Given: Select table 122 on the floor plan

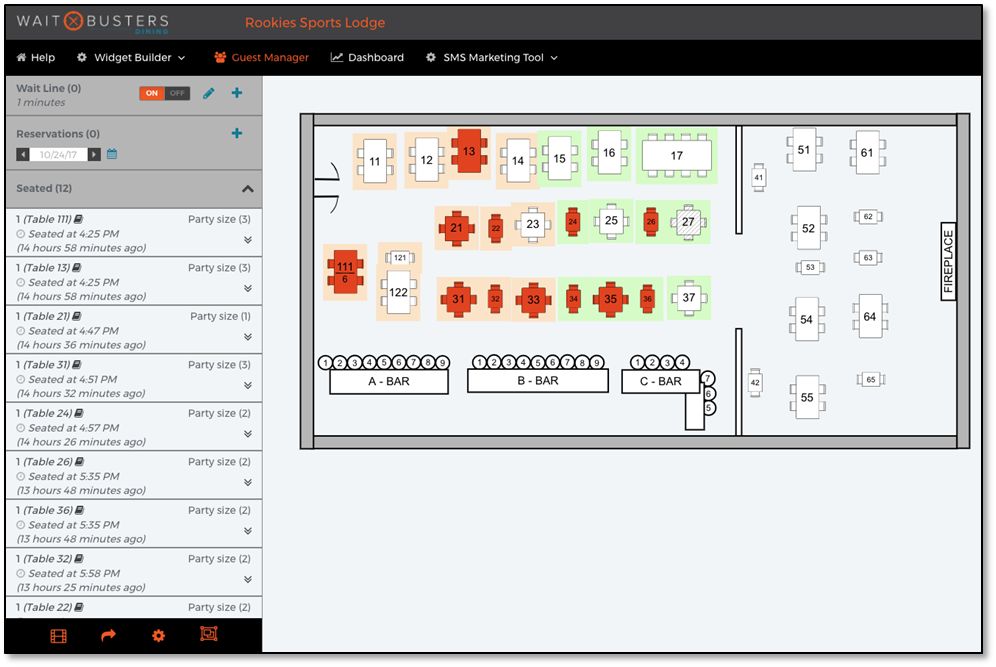Looking at the screenshot, I should 398,292.
